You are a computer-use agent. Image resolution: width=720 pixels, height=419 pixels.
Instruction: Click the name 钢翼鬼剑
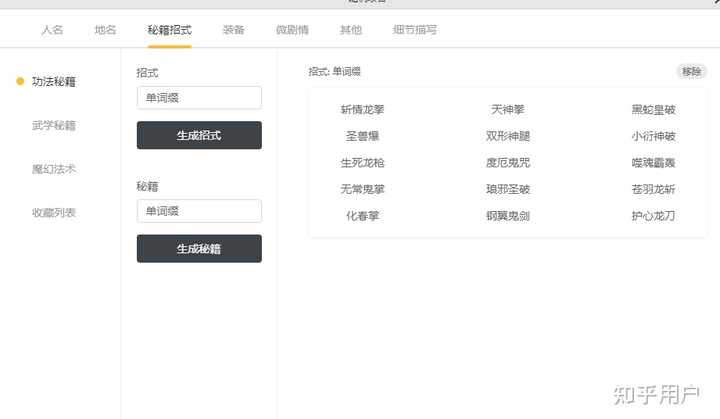pos(507,215)
